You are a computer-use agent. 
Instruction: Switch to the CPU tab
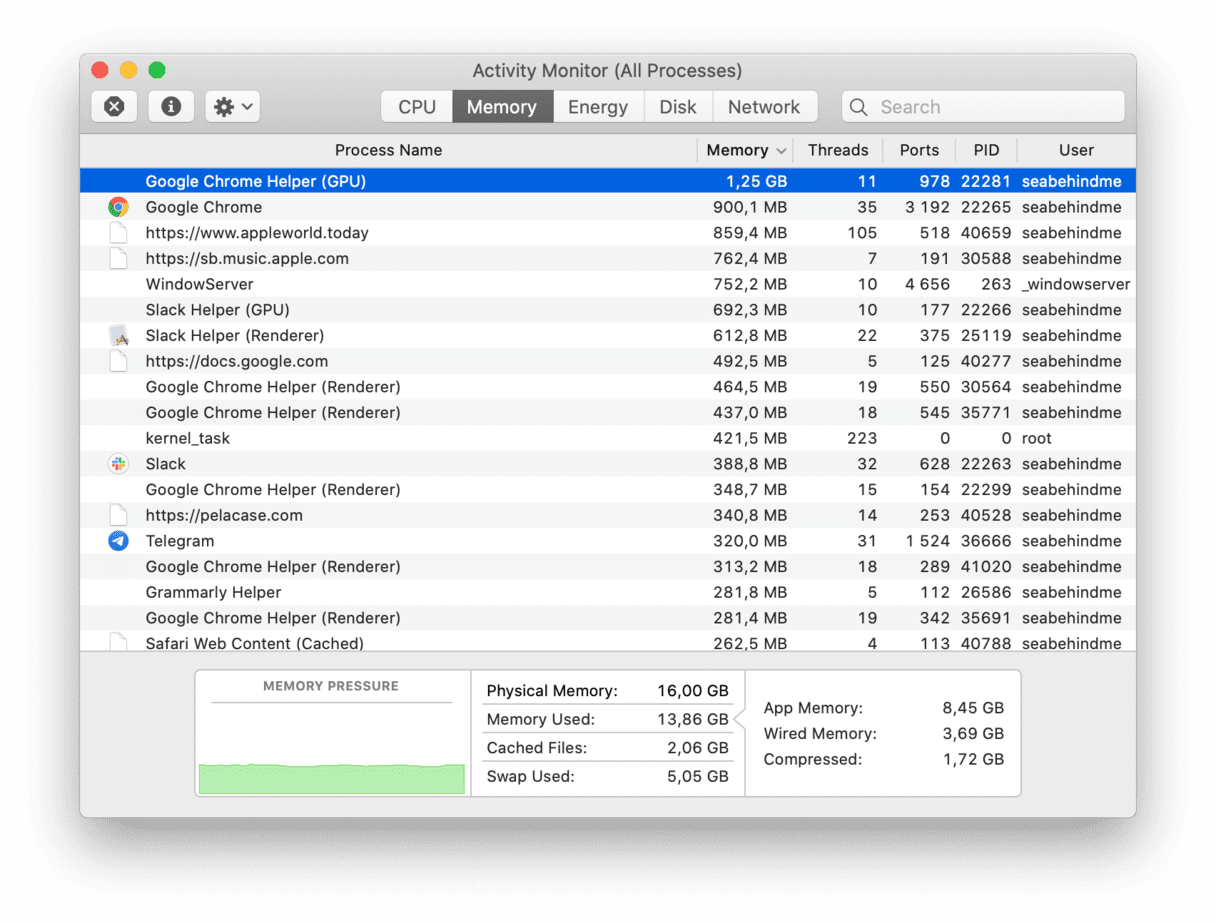pyautogui.click(x=417, y=107)
